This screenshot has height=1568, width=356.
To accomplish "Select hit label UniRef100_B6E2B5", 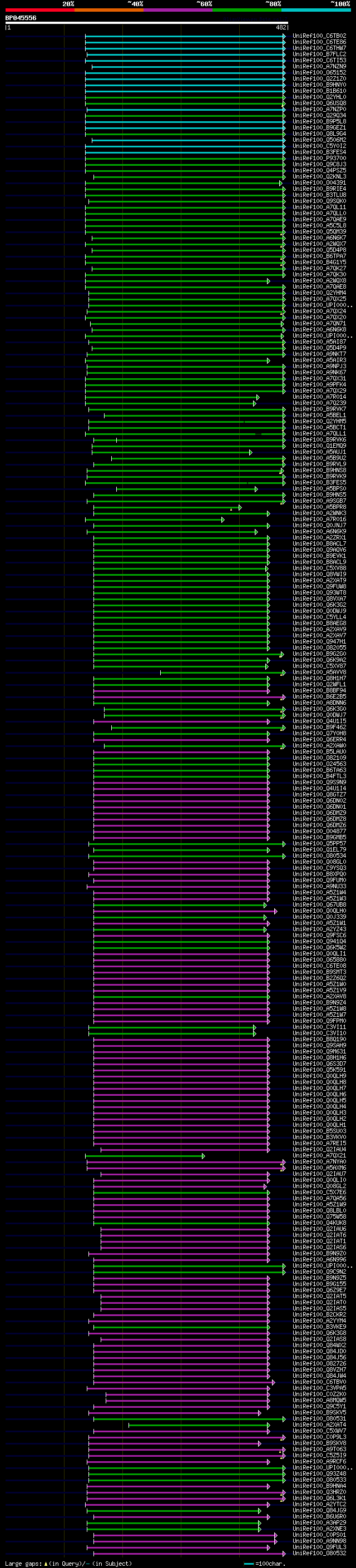I will point(319,696).
